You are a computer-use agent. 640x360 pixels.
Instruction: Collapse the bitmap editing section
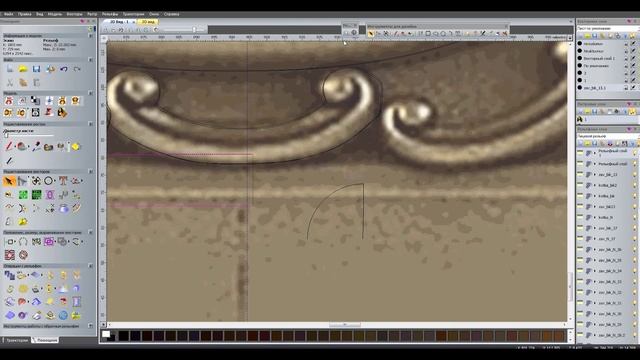pos(91,124)
